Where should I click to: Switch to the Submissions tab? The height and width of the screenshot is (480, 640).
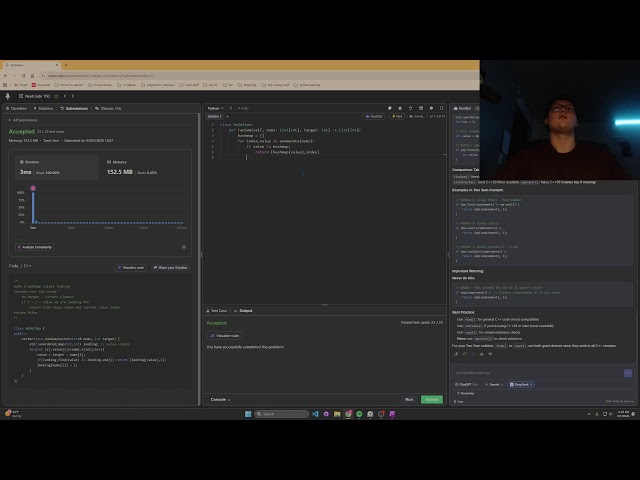(74, 109)
